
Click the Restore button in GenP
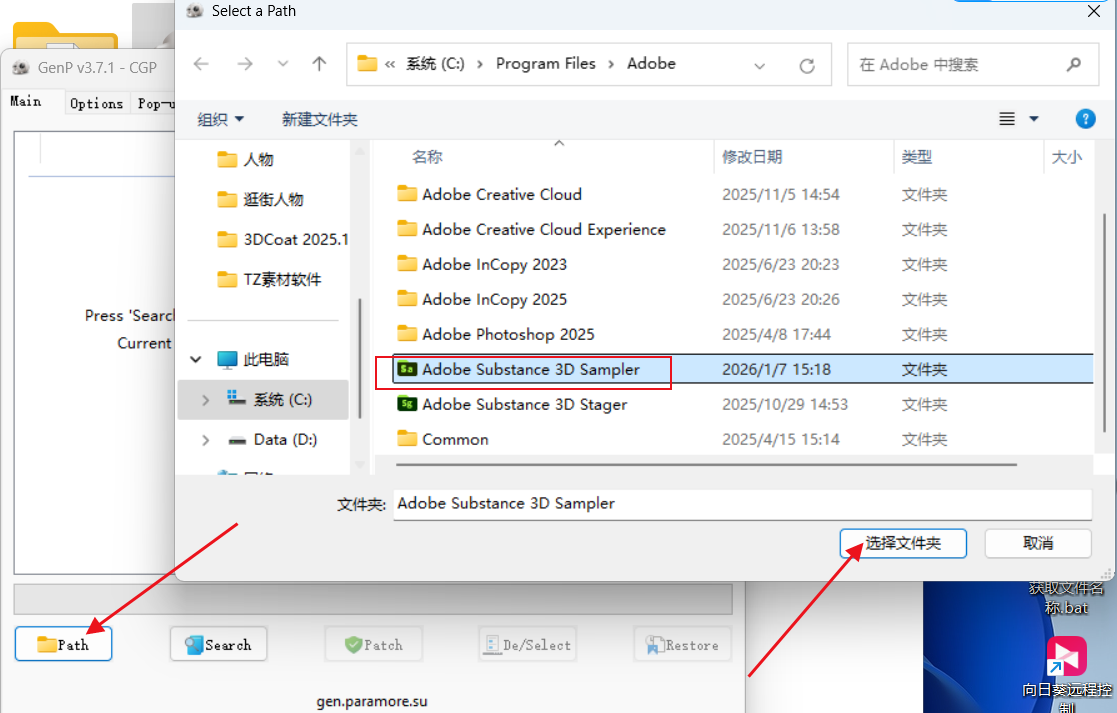(x=682, y=645)
